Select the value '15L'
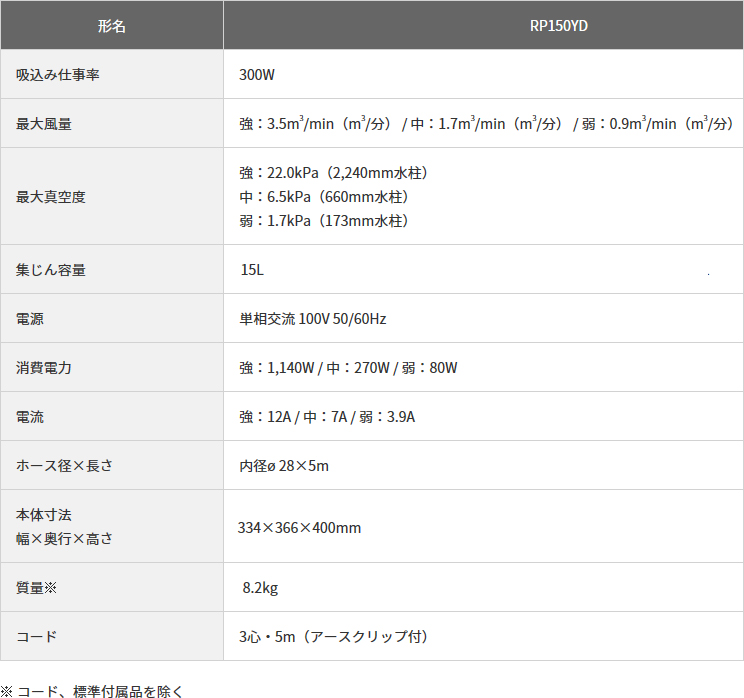744x698 pixels. coord(252,270)
